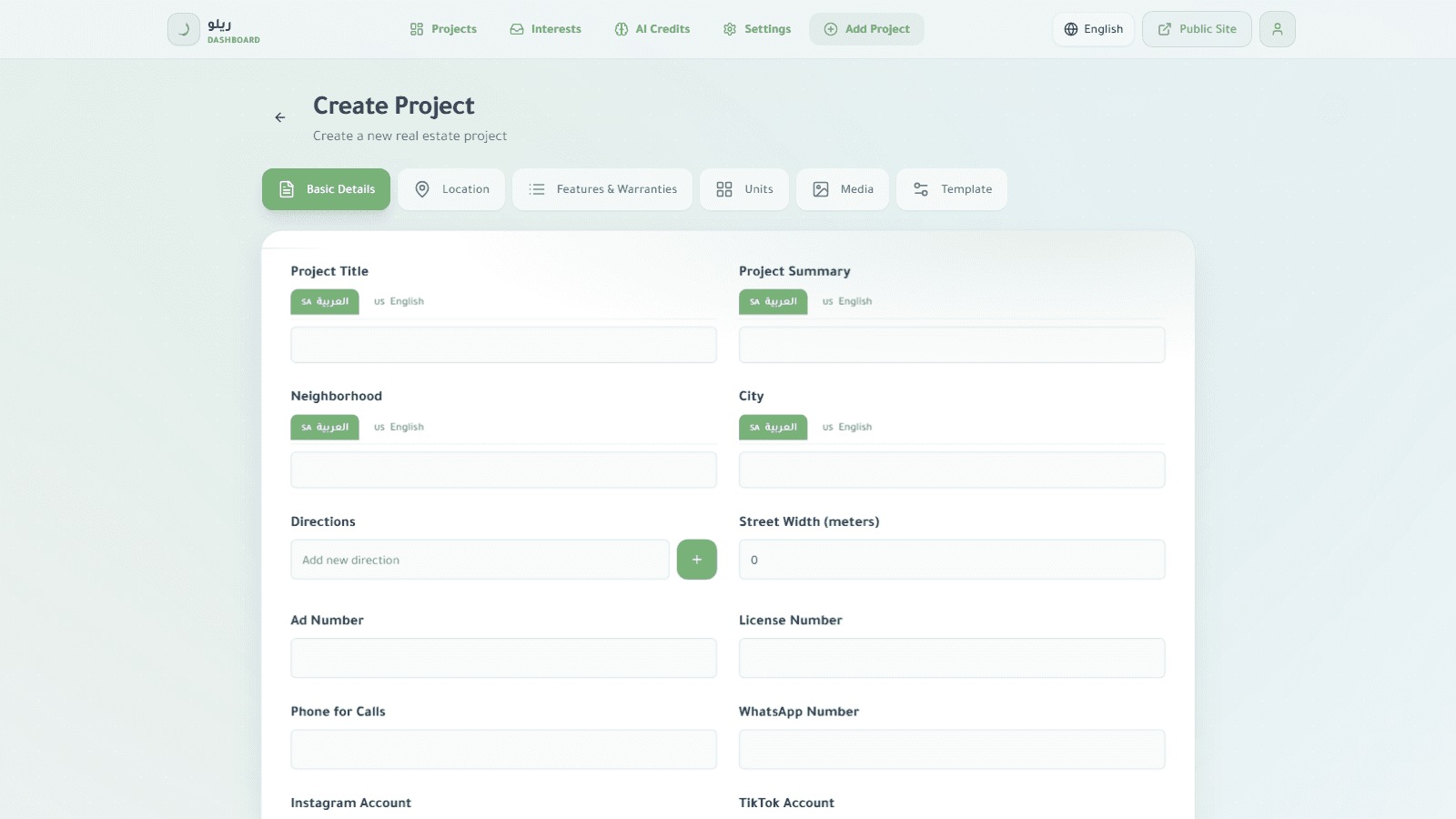Open the English language selector
Viewport: 1456px width, 819px height.
(1094, 29)
